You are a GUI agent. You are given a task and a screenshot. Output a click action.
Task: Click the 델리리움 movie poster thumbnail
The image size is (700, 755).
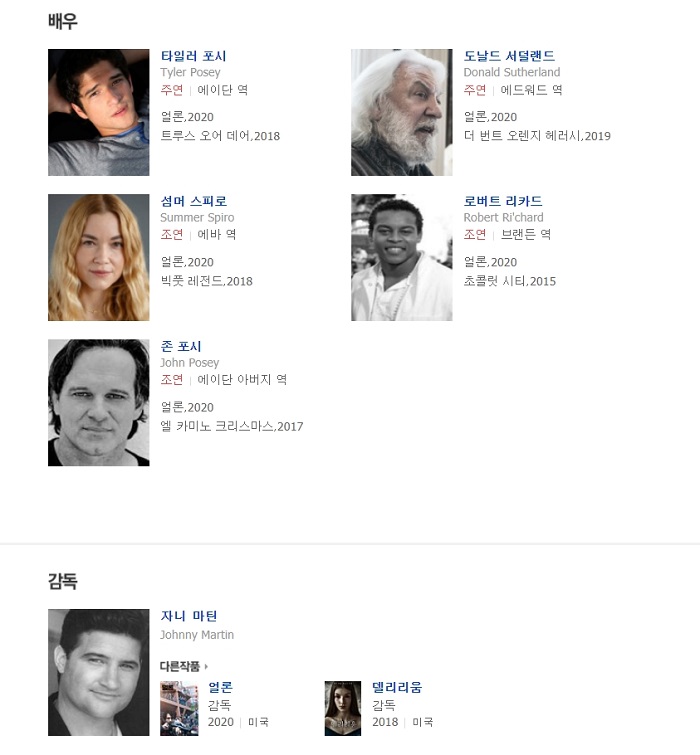tap(343, 708)
